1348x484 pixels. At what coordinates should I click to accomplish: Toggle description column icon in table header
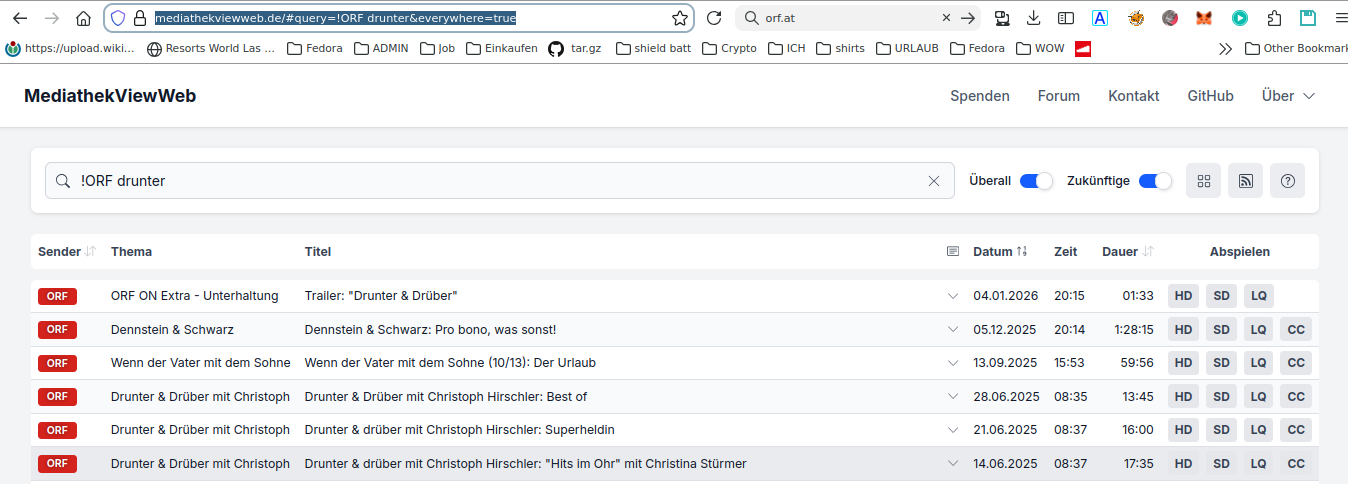point(953,252)
